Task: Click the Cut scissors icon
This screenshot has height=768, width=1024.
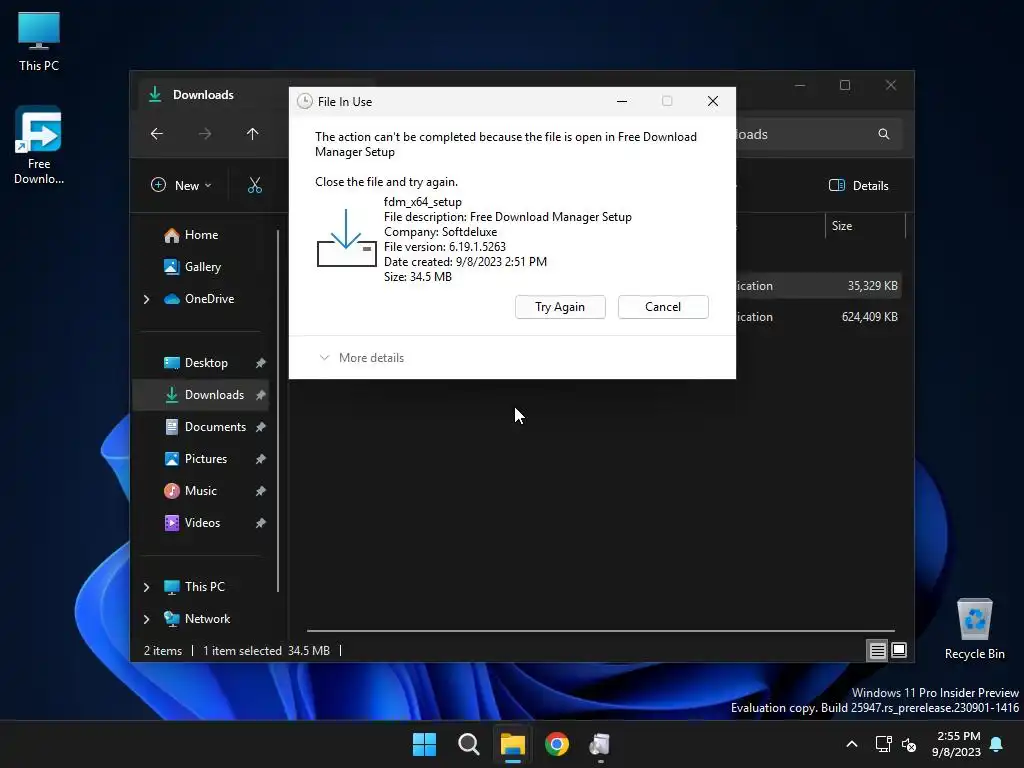Action: (255, 185)
